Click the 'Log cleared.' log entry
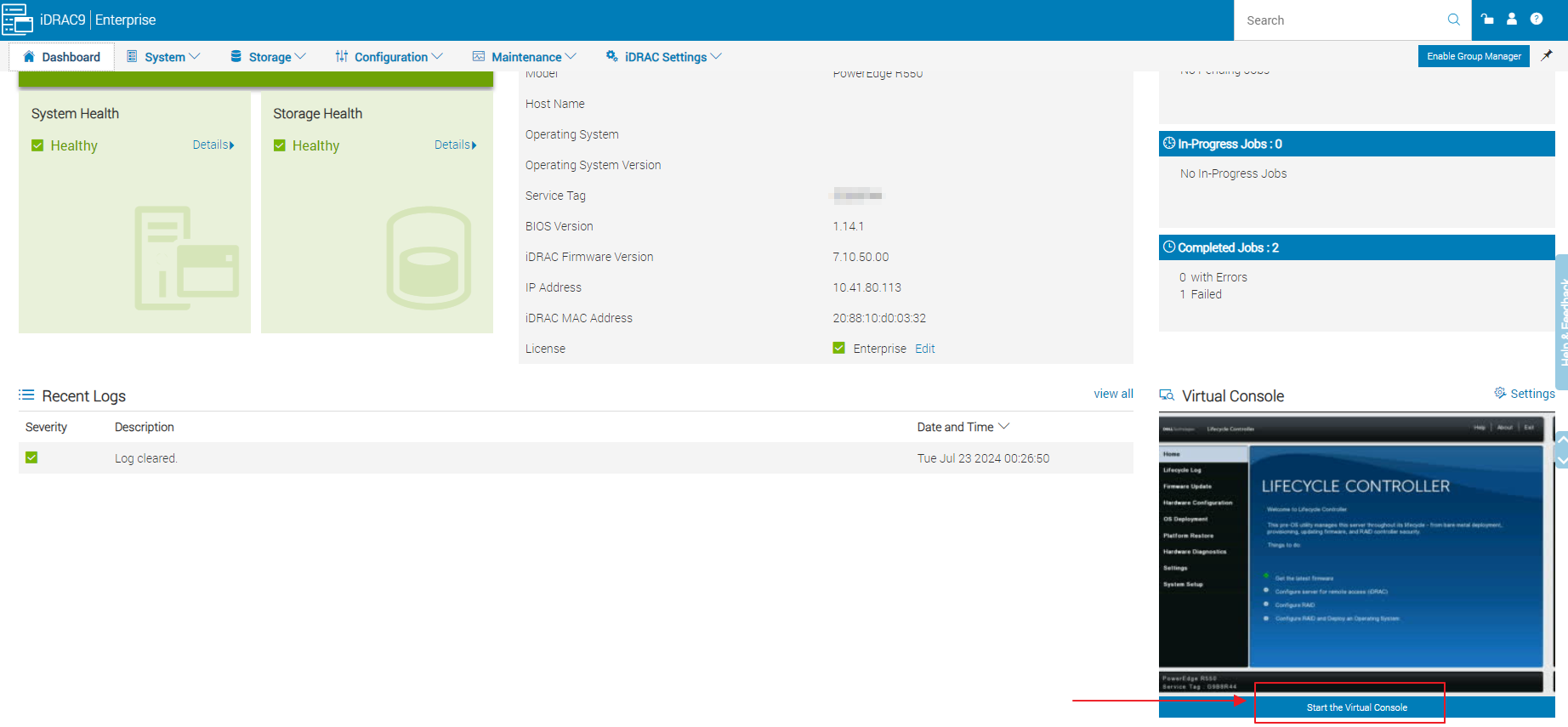 click(146, 458)
